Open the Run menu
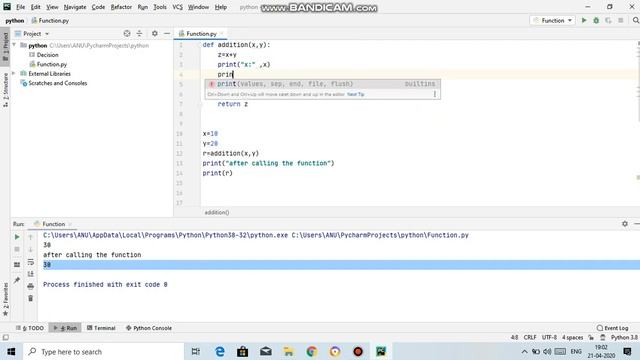This screenshot has height=360, width=640. click(142, 7)
